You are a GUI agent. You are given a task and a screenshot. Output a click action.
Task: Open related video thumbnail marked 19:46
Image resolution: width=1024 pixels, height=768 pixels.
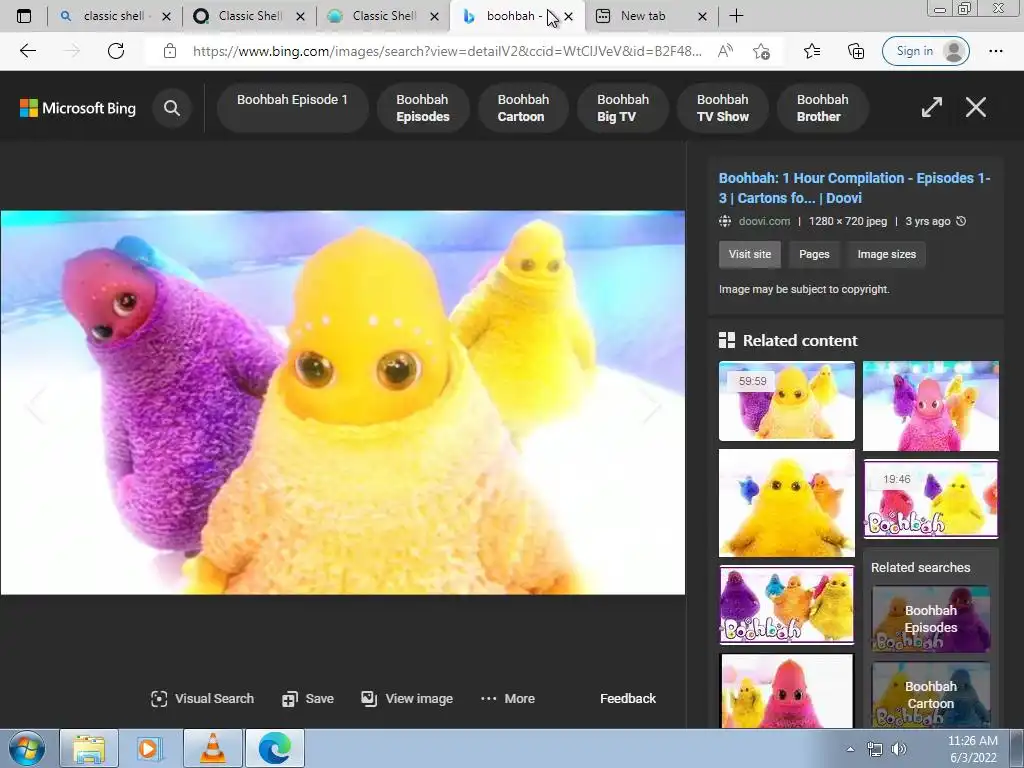tap(931, 499)
